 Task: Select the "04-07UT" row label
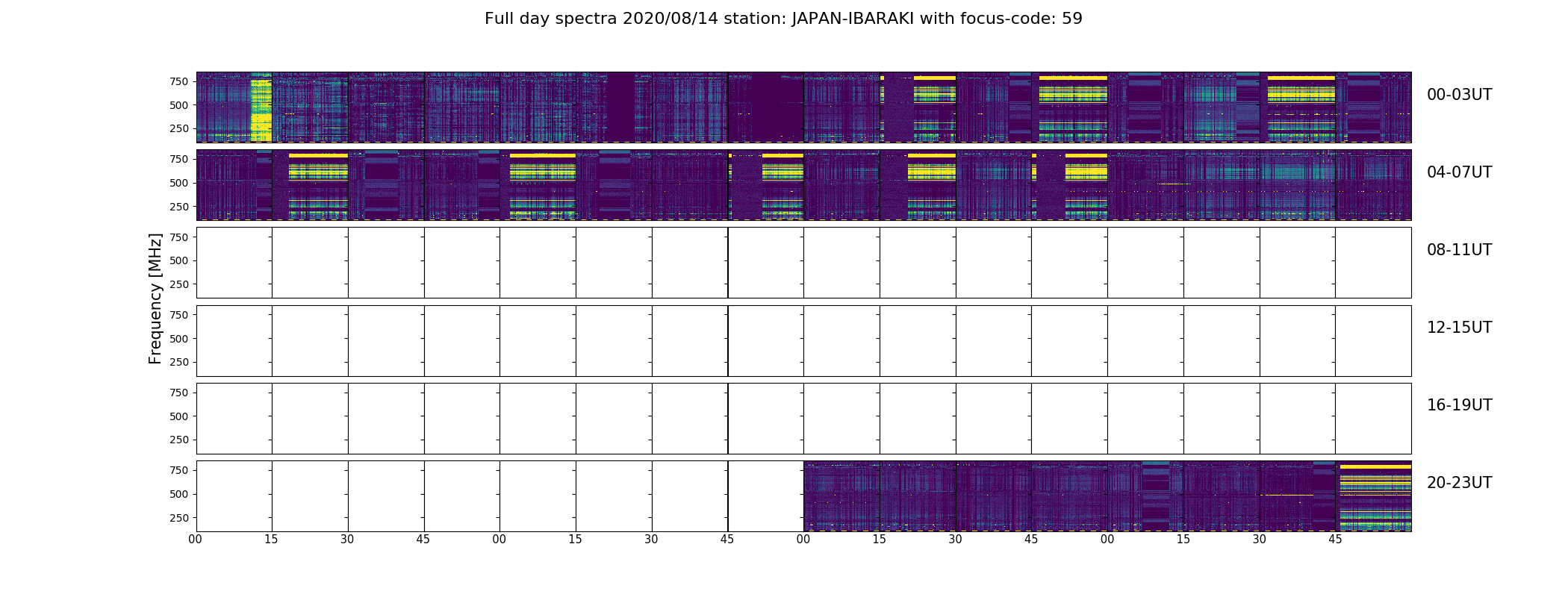[1459, 172]
